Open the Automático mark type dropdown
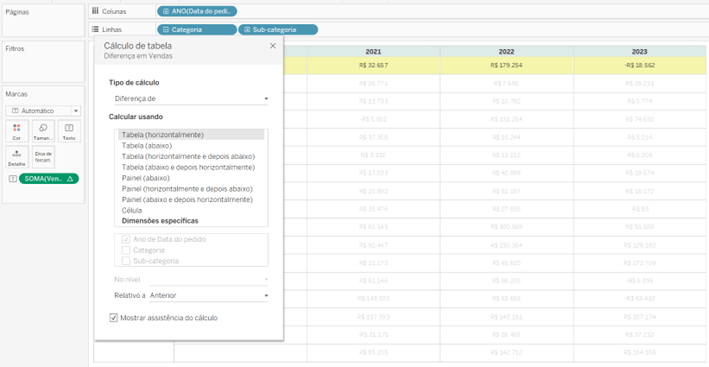Image resolution: width=709 pixels, height=367 pixels. [43, 111]
